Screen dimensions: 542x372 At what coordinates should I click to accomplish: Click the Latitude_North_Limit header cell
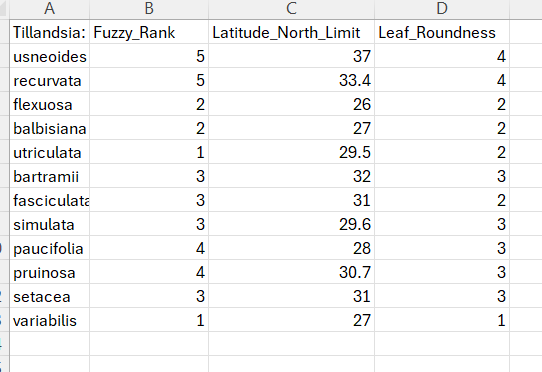291,32
